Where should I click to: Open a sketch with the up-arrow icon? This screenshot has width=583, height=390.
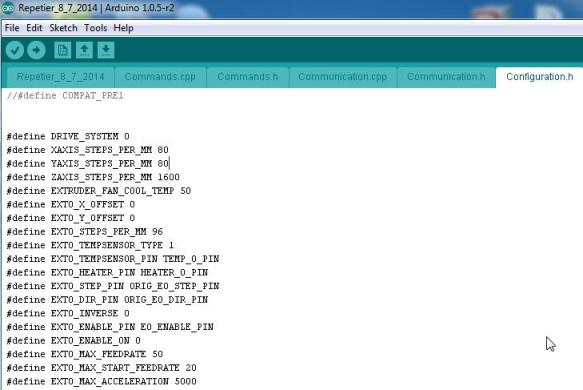coord(84,50)
